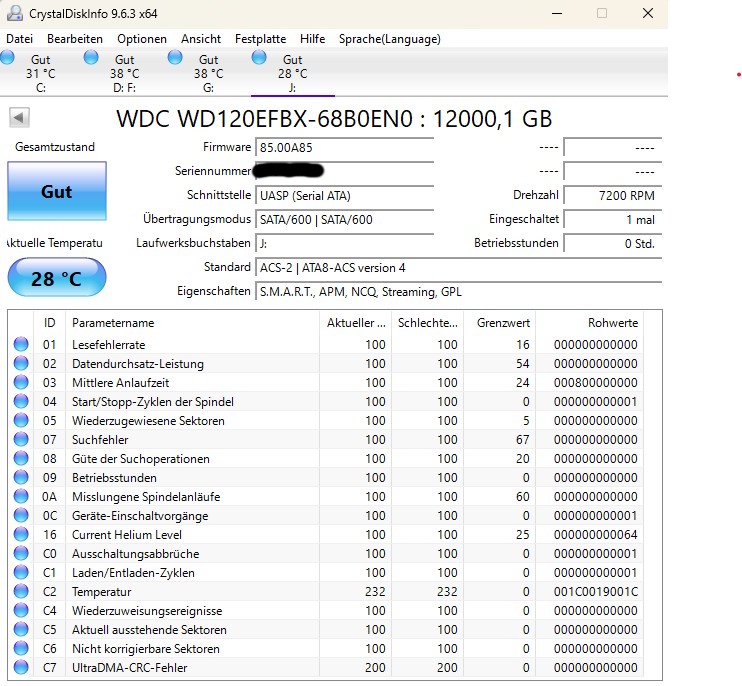The height and width of the screenshot is (686, 742).
Task: Close the CrystalDiskInfo window
Action: click(x=648, y=13)
